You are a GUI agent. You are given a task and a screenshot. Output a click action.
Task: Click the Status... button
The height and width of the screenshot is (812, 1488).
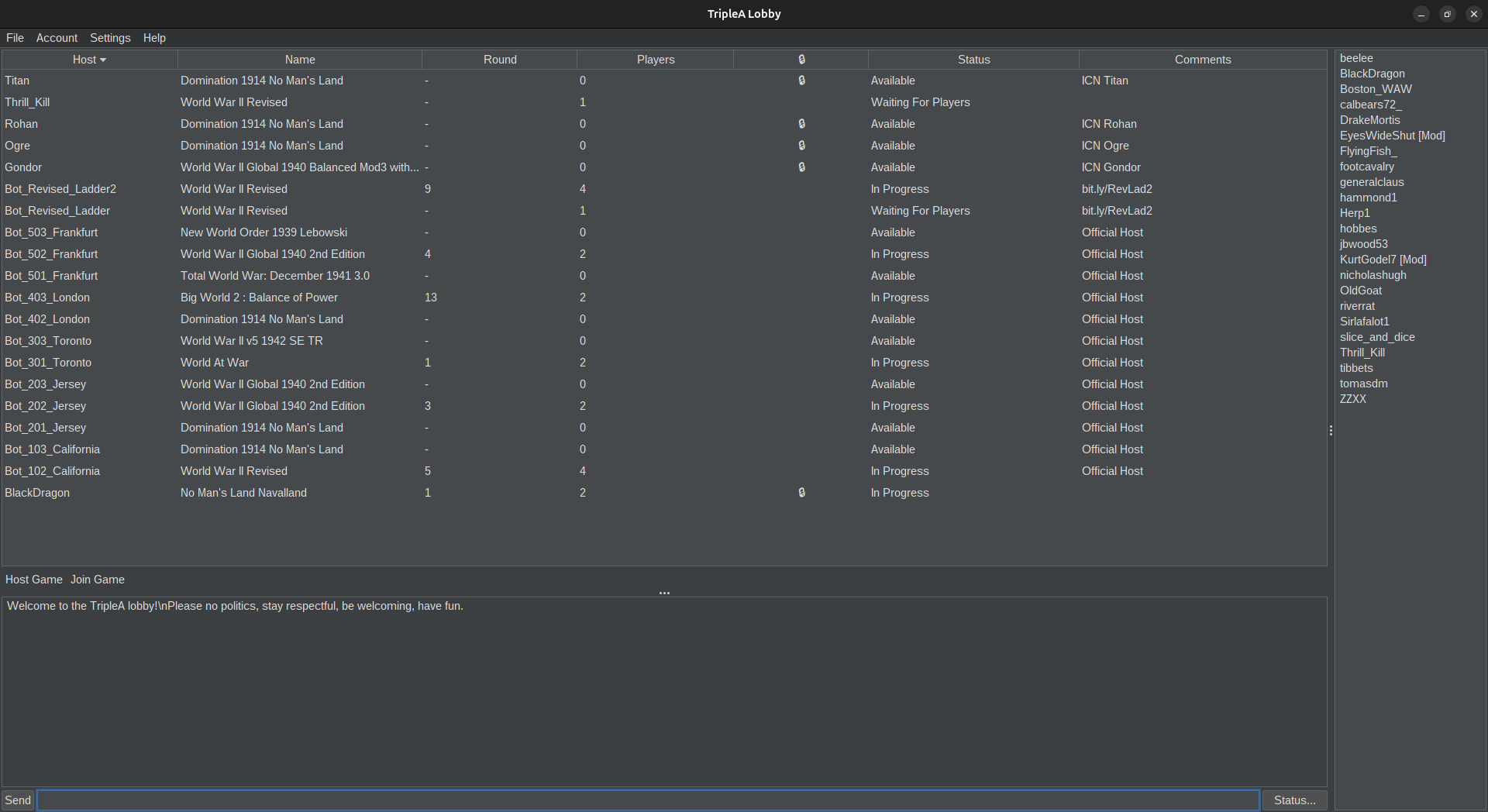coord(1294,800)
